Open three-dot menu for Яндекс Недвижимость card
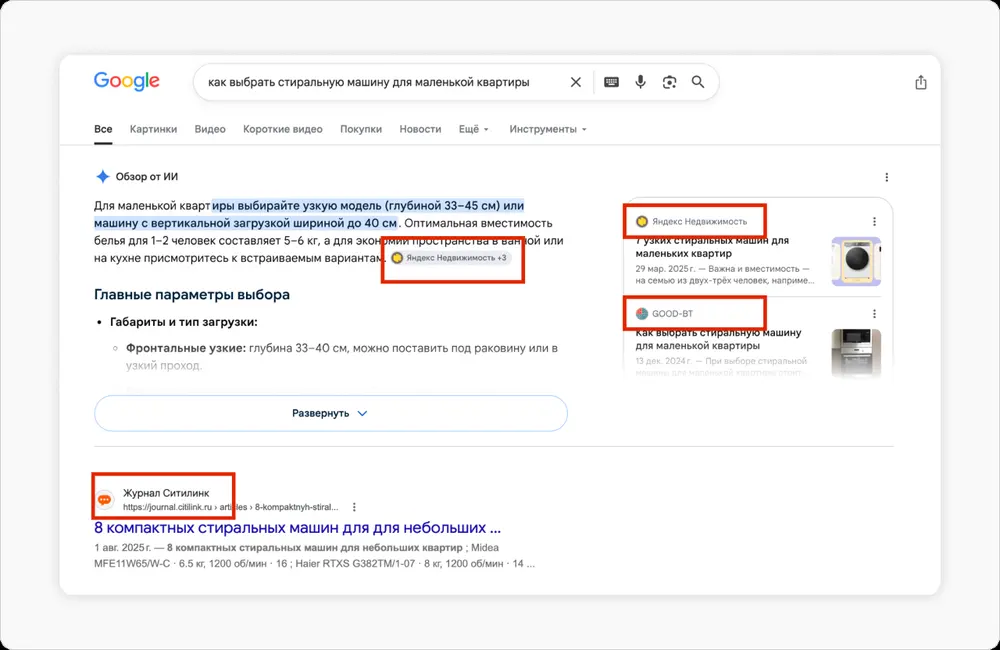Image resolution: width=1000 pixels, height=650 pixels. [874, 221]
